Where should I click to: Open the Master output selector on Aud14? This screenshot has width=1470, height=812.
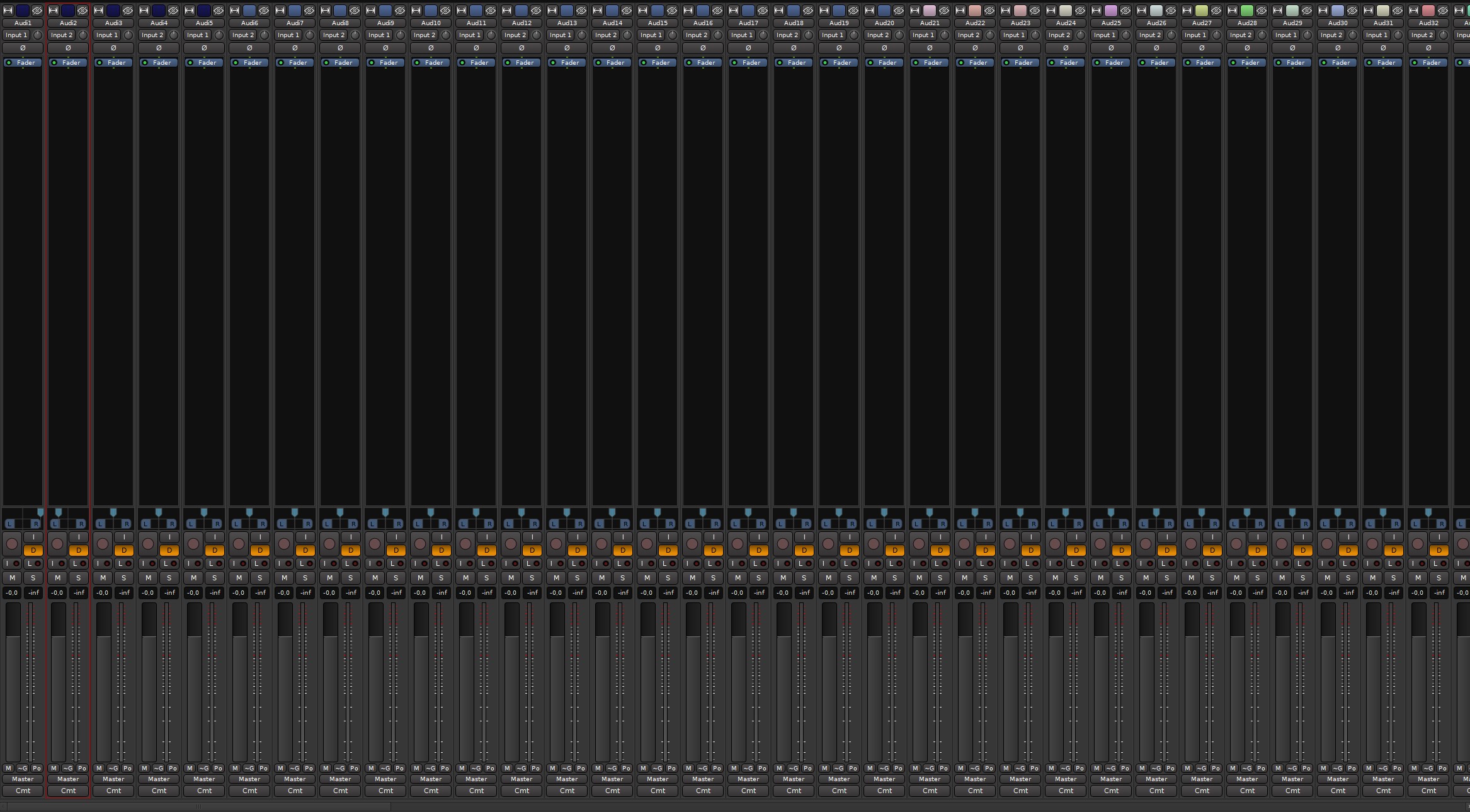(612, 779)
